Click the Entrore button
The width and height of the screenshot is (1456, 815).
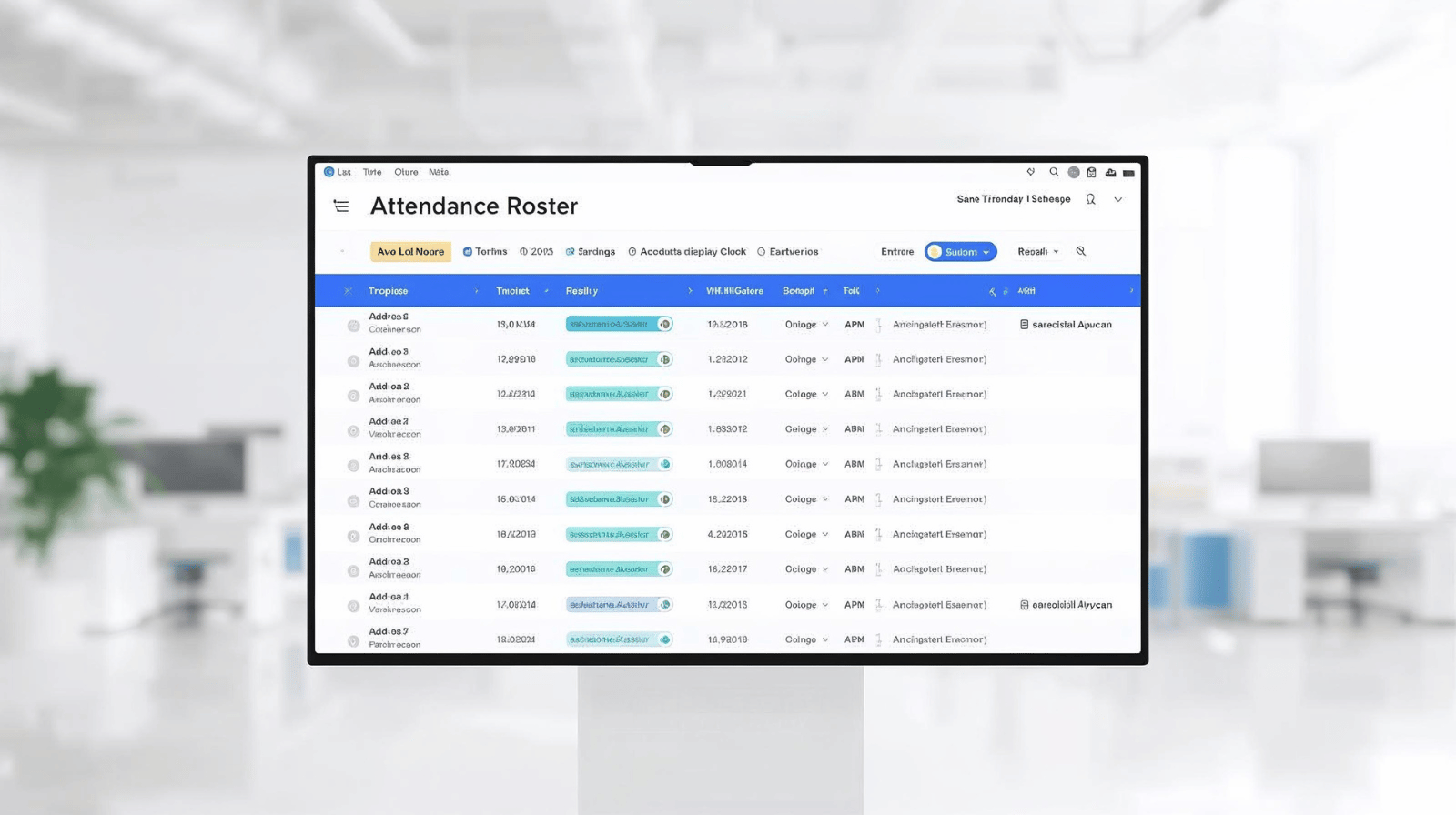coord(896,252)
